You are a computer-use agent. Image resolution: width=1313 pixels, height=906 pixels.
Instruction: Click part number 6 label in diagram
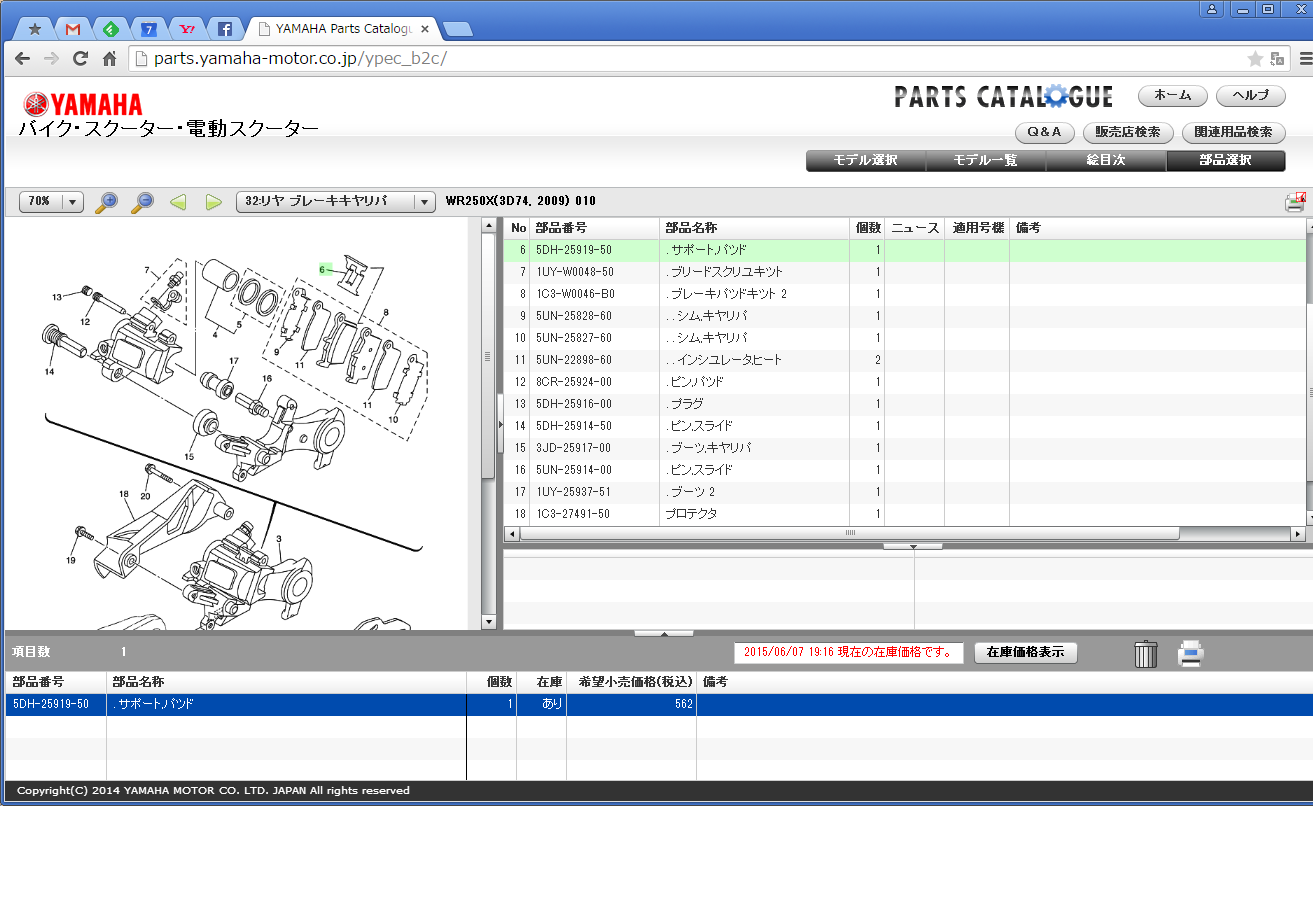coord(323,269)
